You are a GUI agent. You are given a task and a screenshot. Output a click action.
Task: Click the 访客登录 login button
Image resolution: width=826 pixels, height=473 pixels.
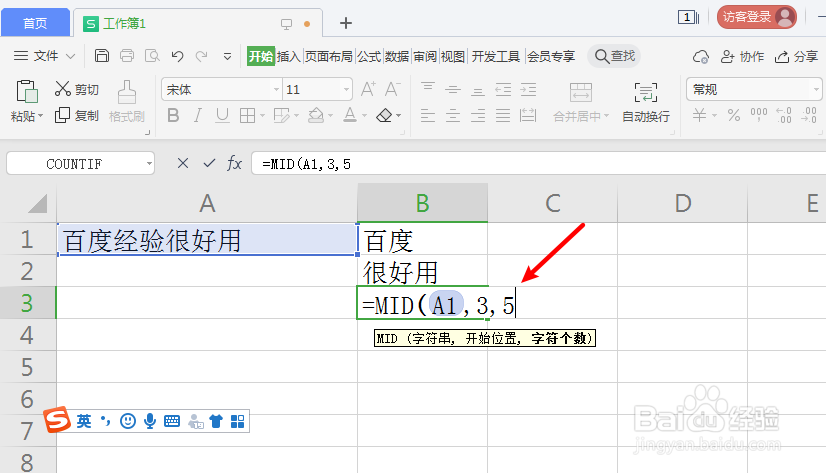(x=756, y=17)
